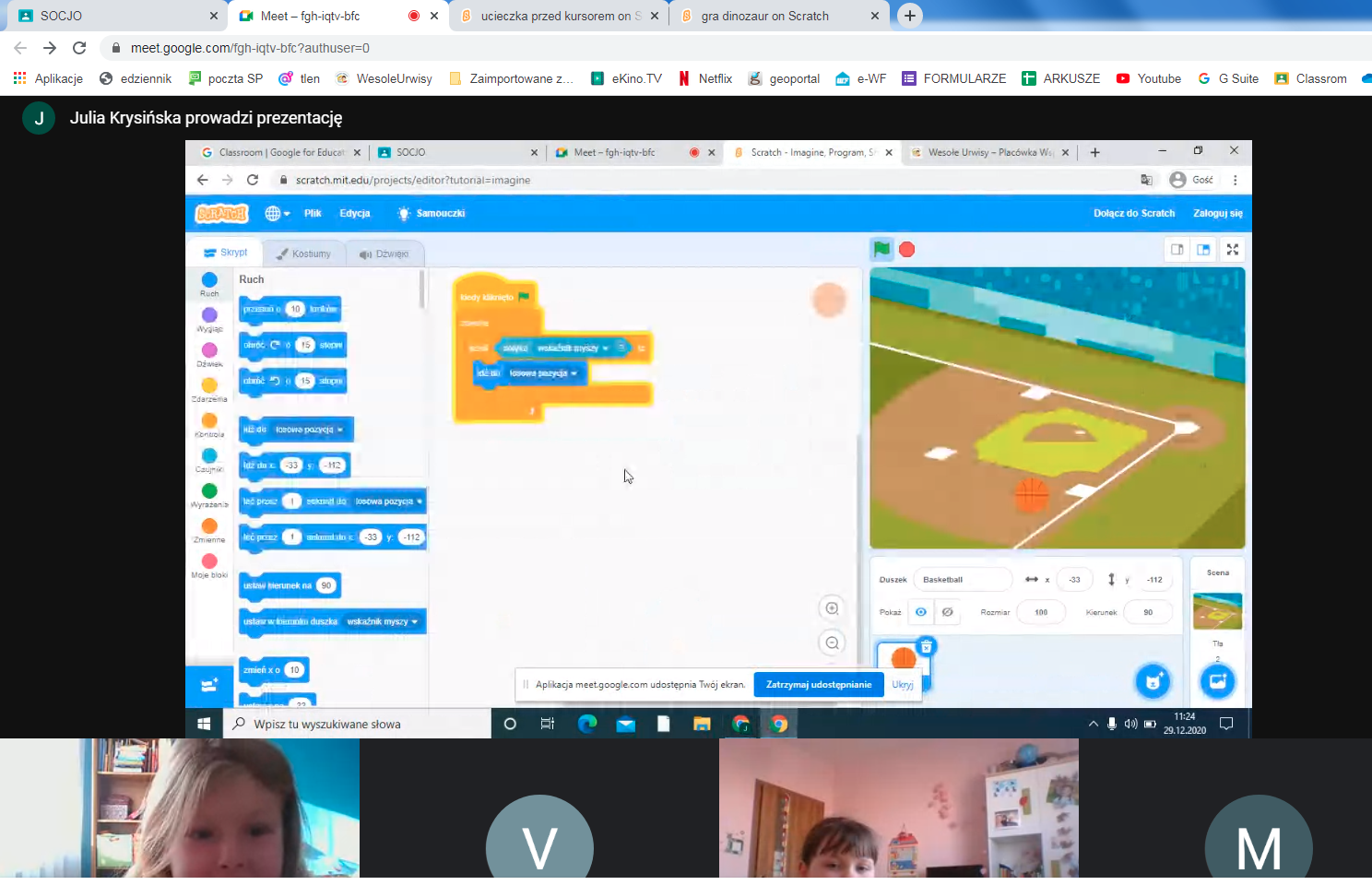Click sprite Rozmiar size field
The width and height of the screenshot is (1372, 885).
click(x=1041, y=612)
